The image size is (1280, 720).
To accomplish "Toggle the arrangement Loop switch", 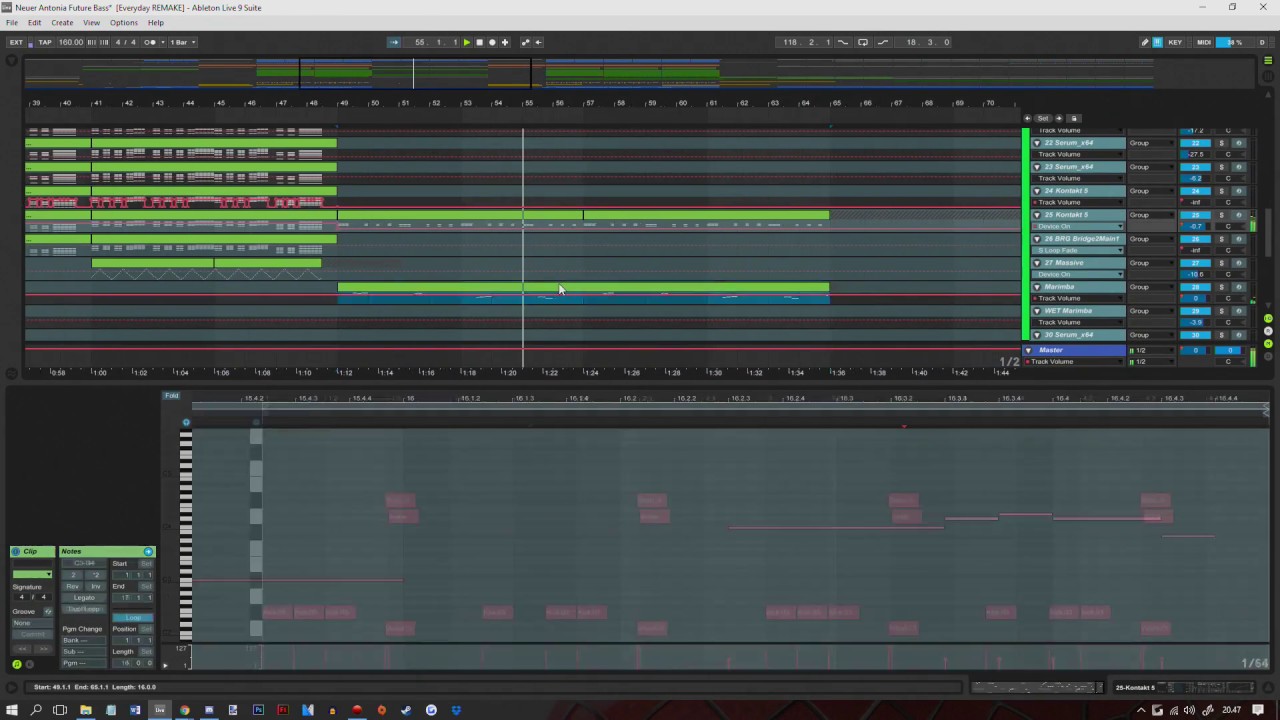I will (863, 42).
